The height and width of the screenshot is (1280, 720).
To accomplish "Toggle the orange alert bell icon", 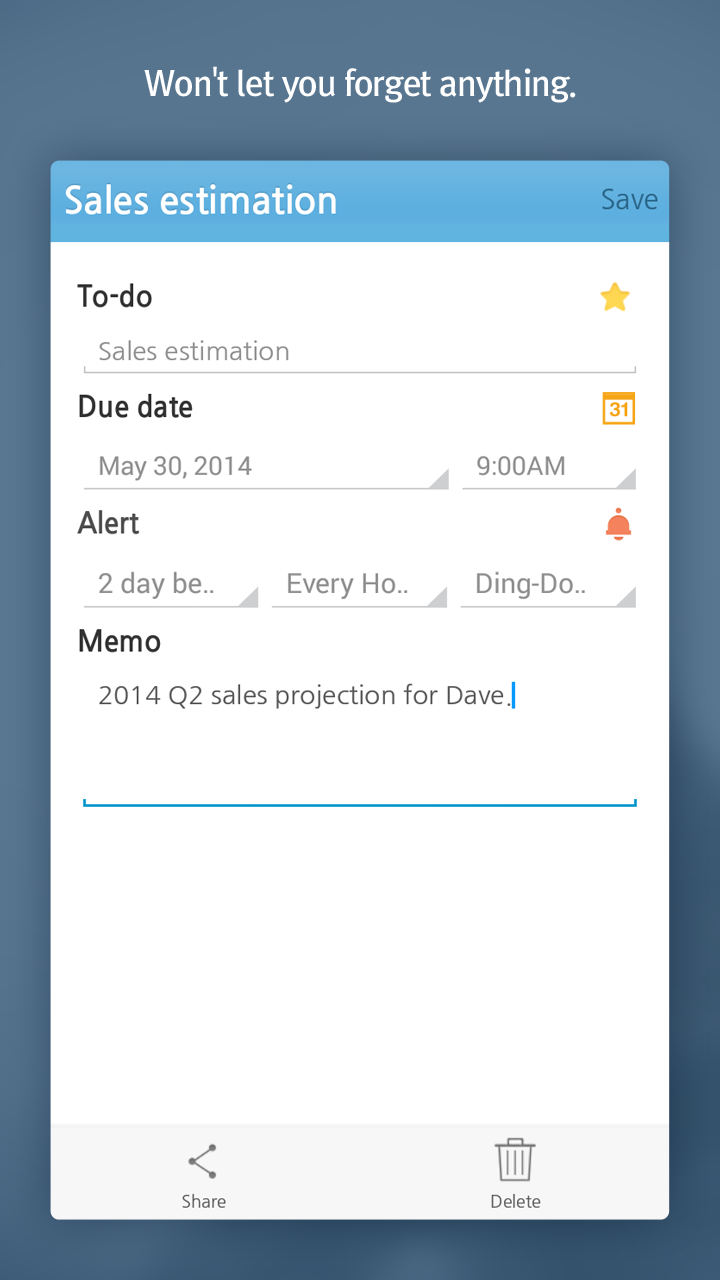I will point(619,525).
